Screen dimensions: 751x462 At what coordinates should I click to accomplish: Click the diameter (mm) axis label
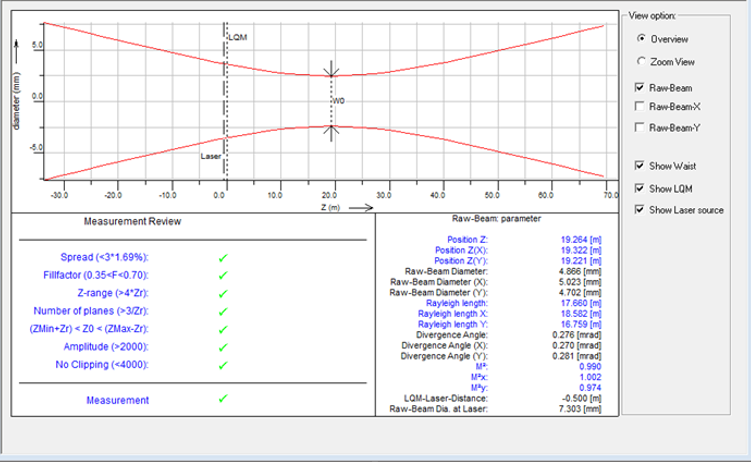[17, 101]
